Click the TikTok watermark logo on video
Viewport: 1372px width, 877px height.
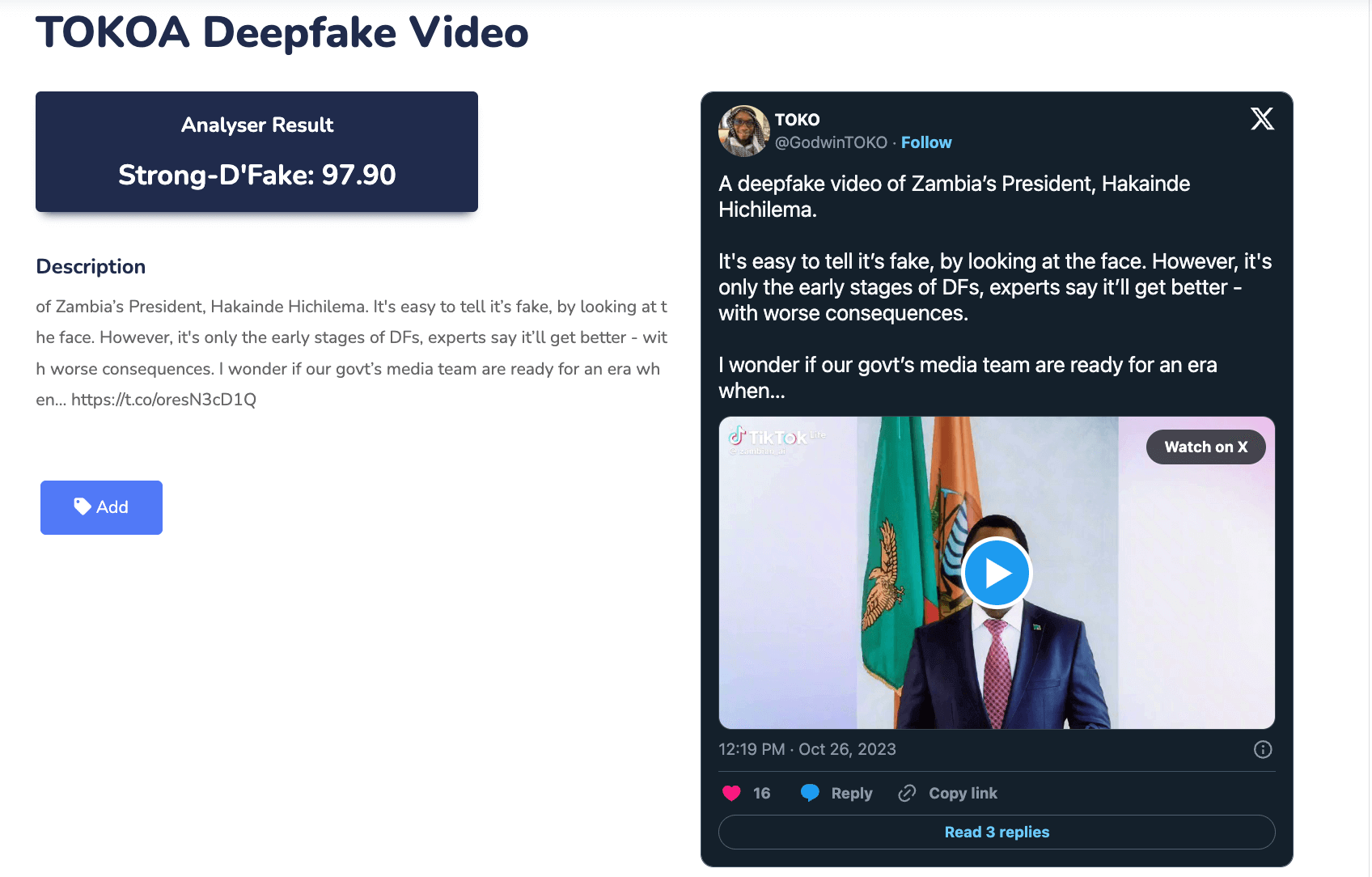[768, 438]
